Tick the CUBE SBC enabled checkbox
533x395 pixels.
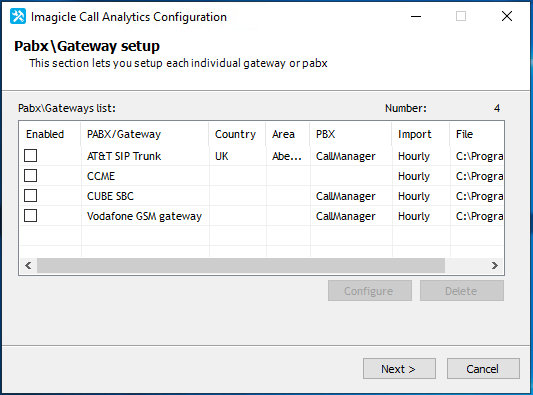(x=31, y=195)
